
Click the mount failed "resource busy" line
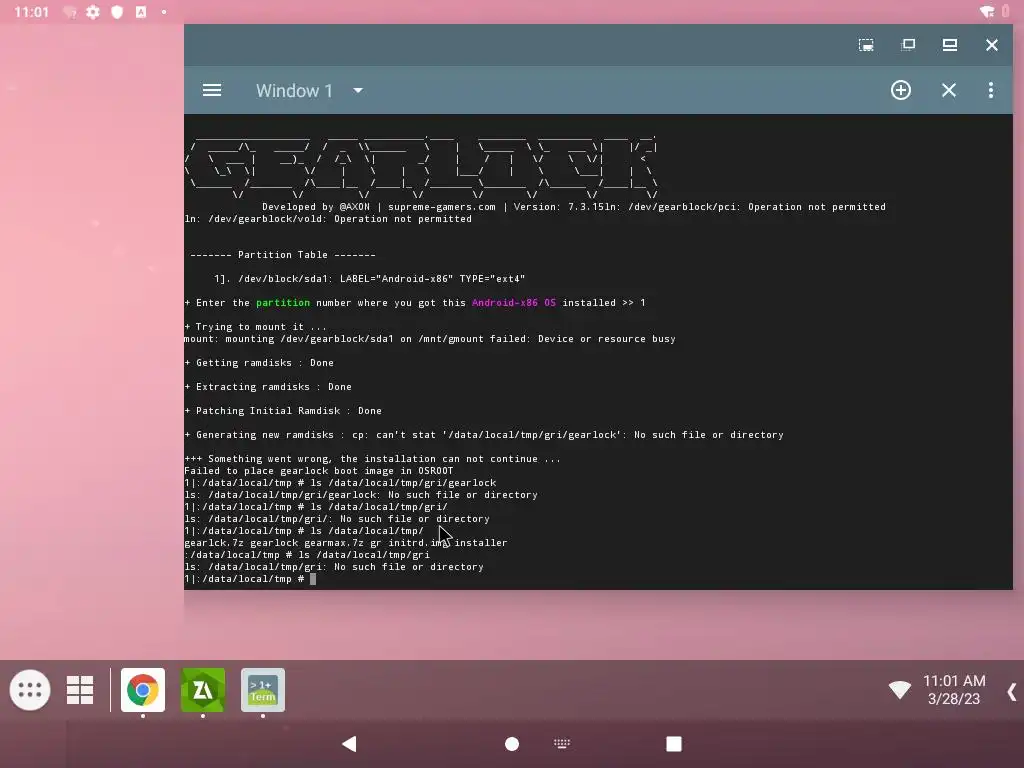(x=430, y=339)
